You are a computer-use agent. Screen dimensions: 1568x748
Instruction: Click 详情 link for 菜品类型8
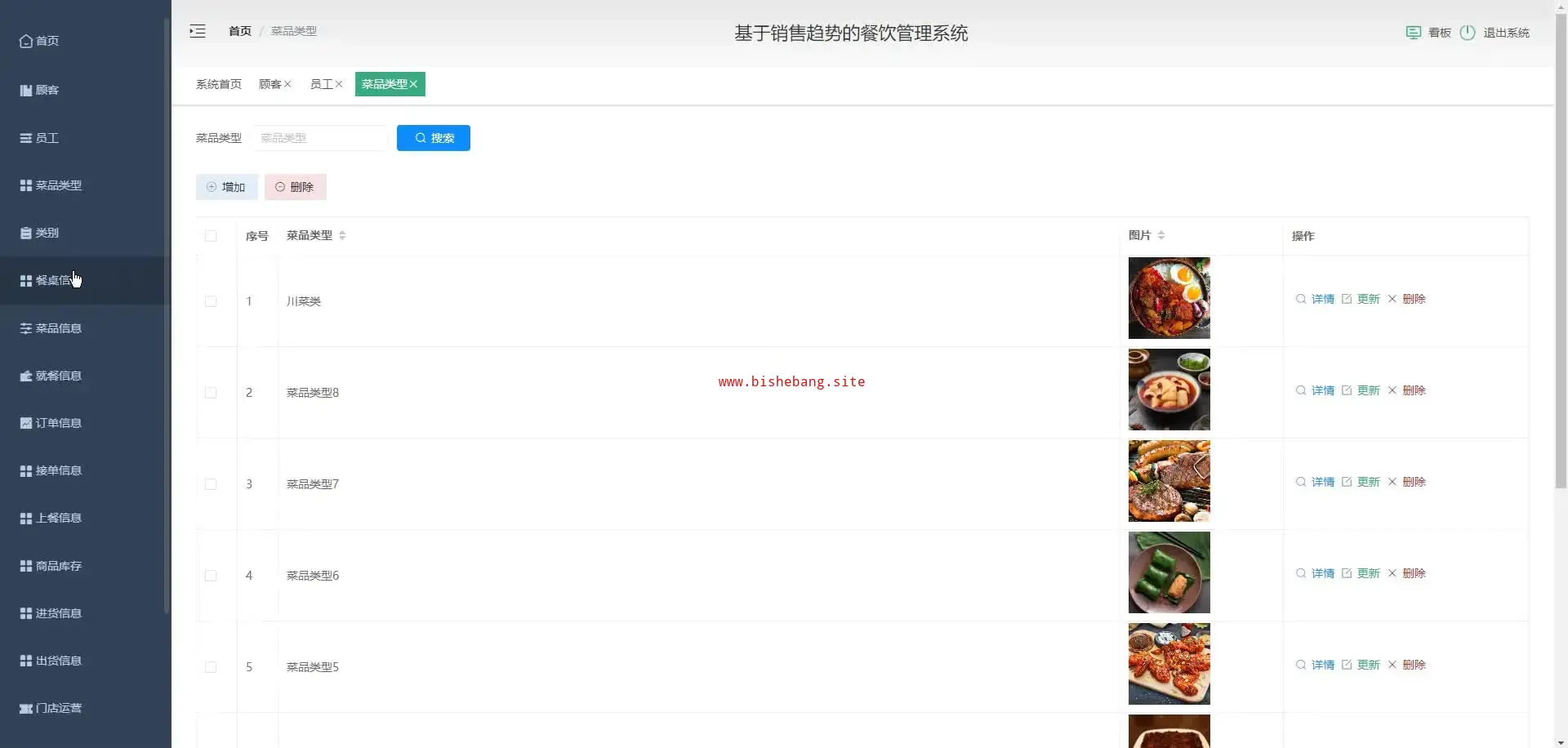point(1323,390)
